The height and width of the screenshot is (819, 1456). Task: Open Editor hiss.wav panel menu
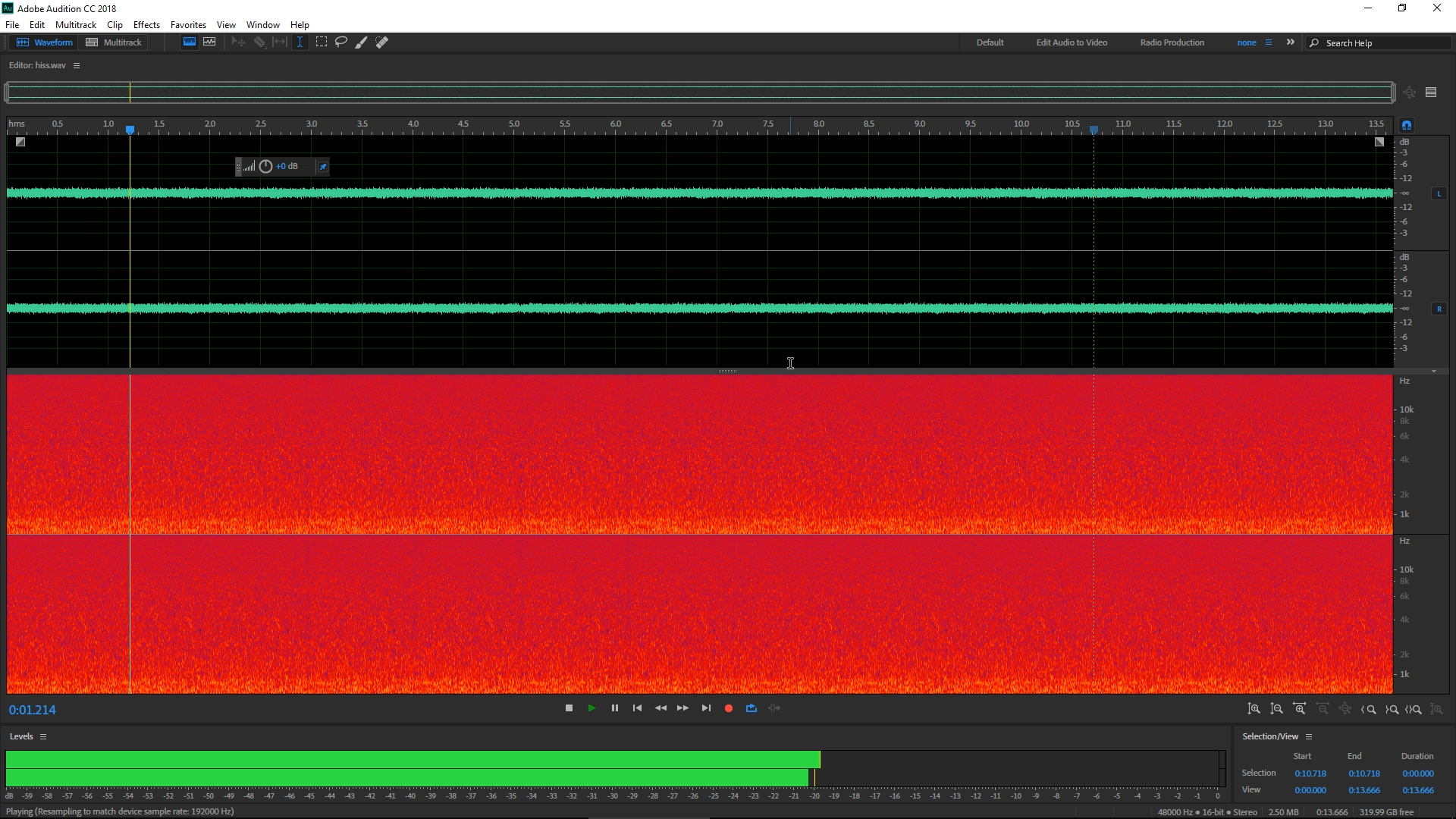coord(77,66)
